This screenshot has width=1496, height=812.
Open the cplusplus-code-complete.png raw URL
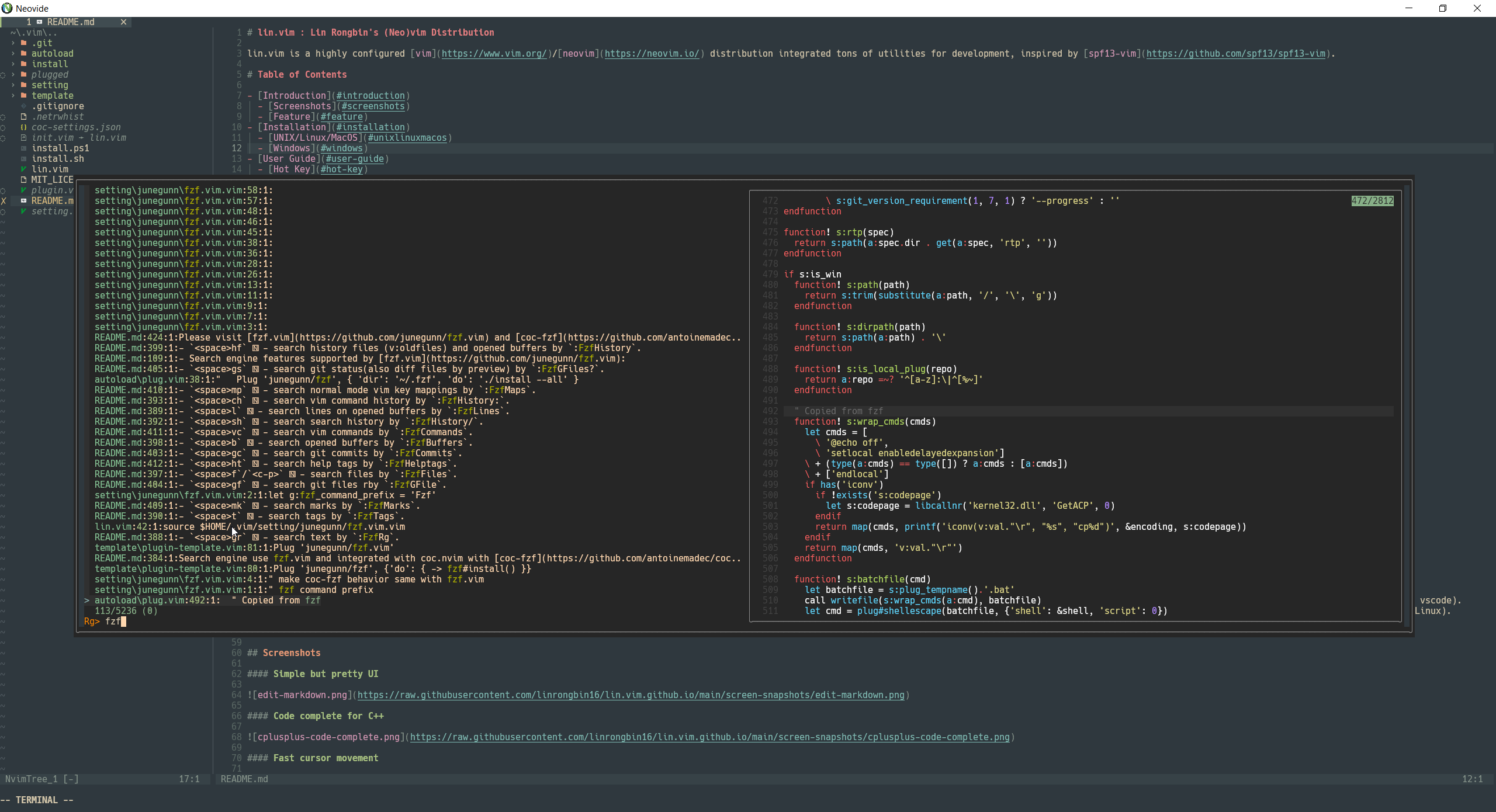[709, 737]
